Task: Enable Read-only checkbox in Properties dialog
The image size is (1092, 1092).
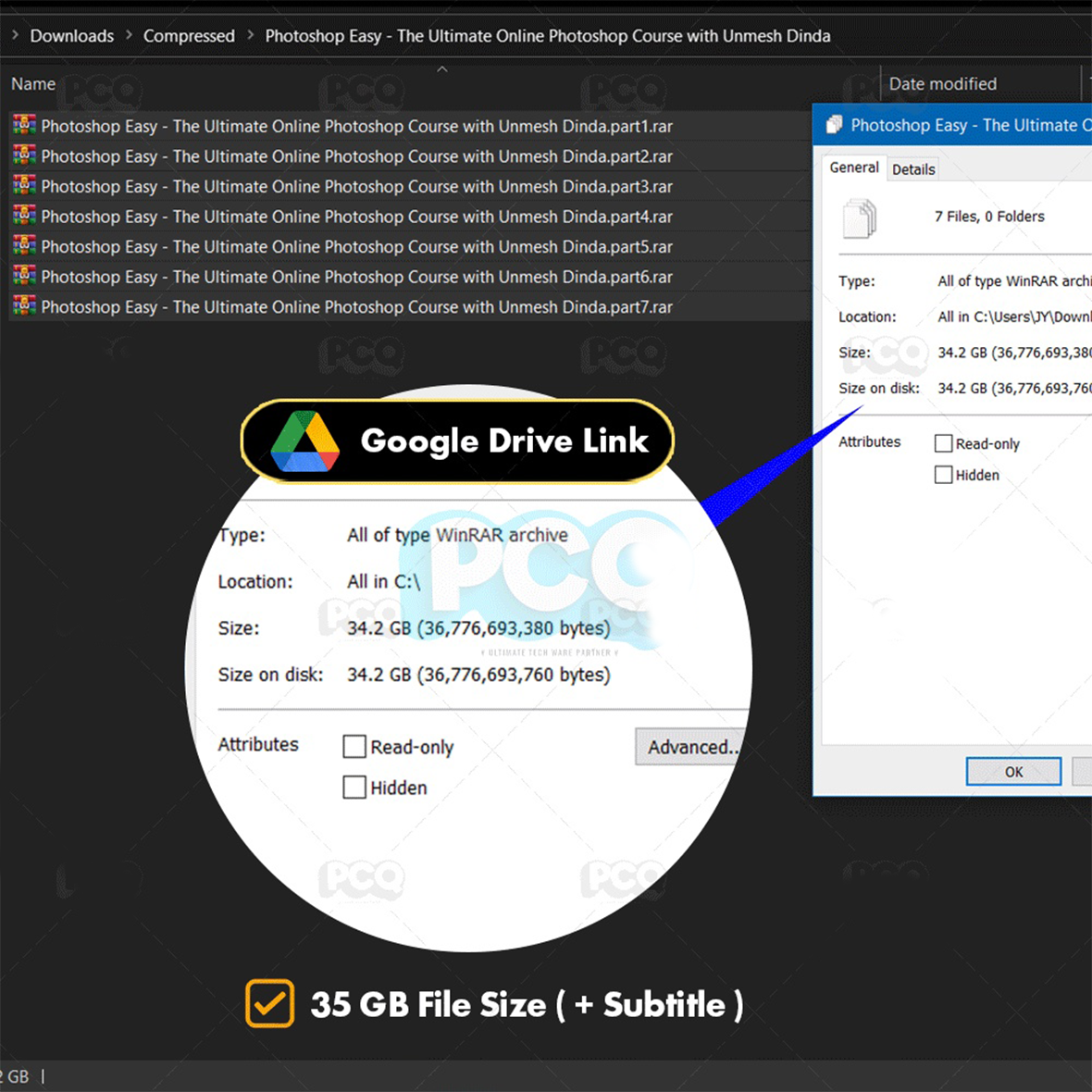Action: [943, 443]
